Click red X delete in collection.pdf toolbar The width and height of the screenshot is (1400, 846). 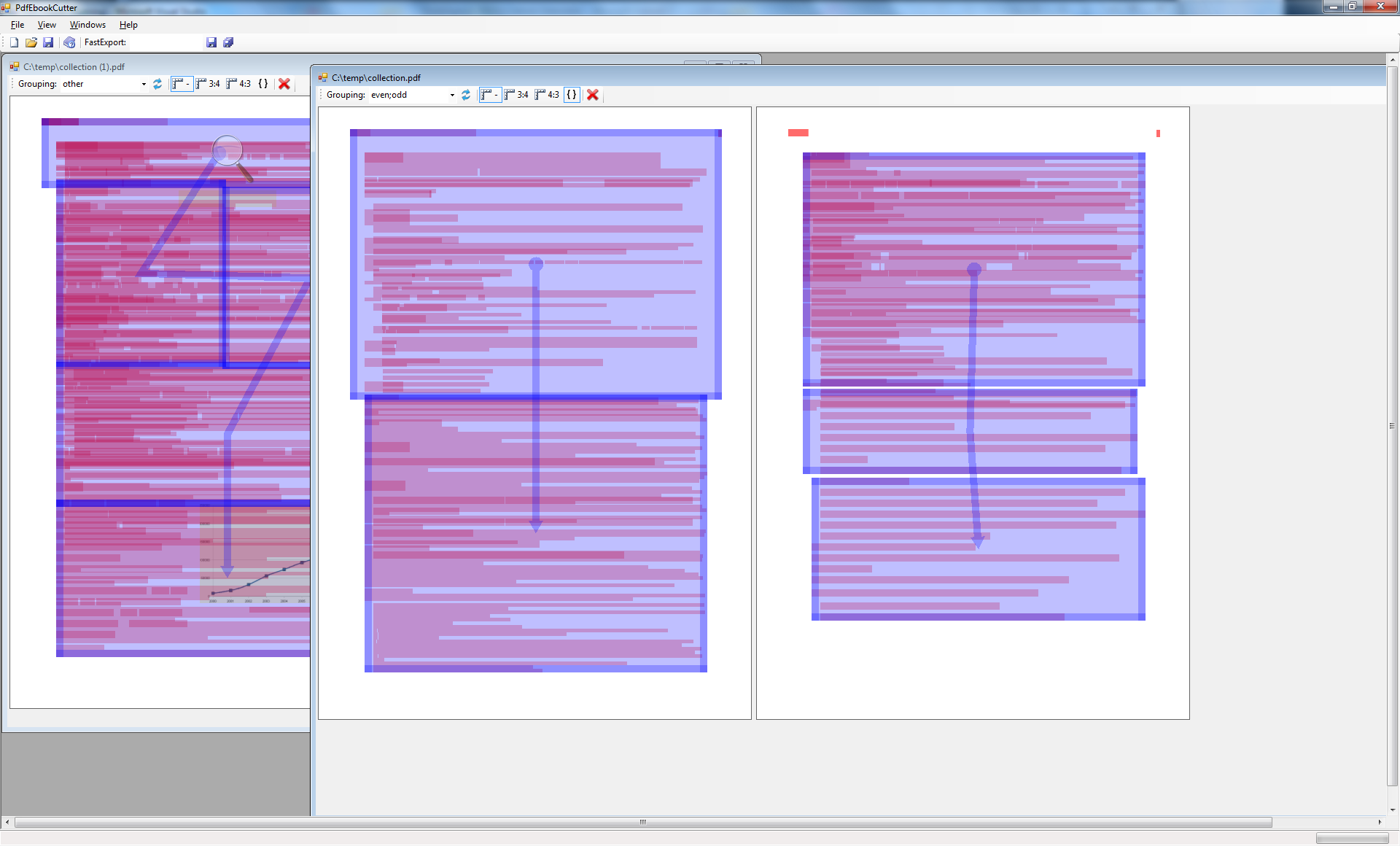pyautogui.click(x=593, y=95)
